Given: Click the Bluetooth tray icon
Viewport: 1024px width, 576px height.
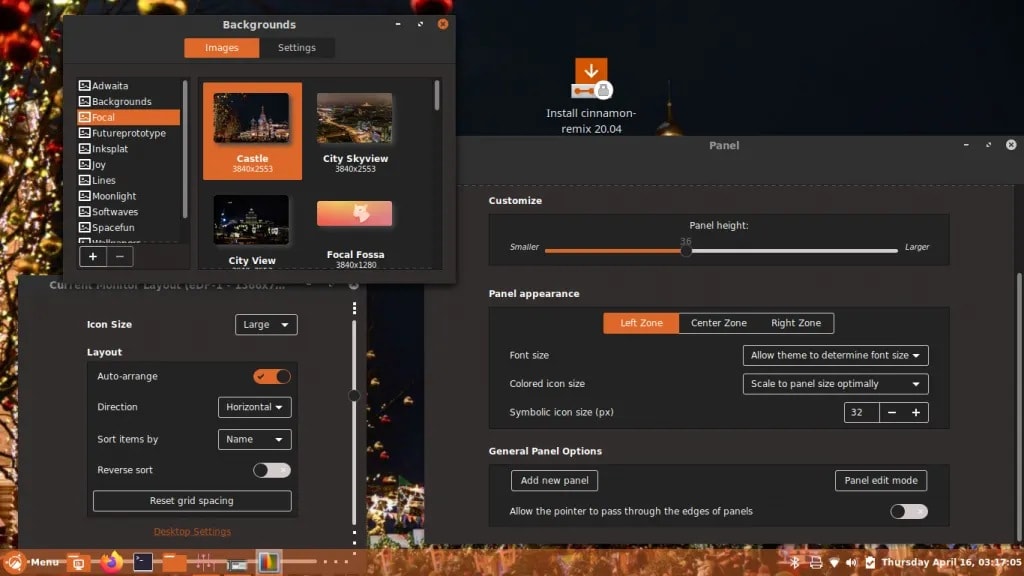Looking at the screenshot, I should (x=796, y=563).
